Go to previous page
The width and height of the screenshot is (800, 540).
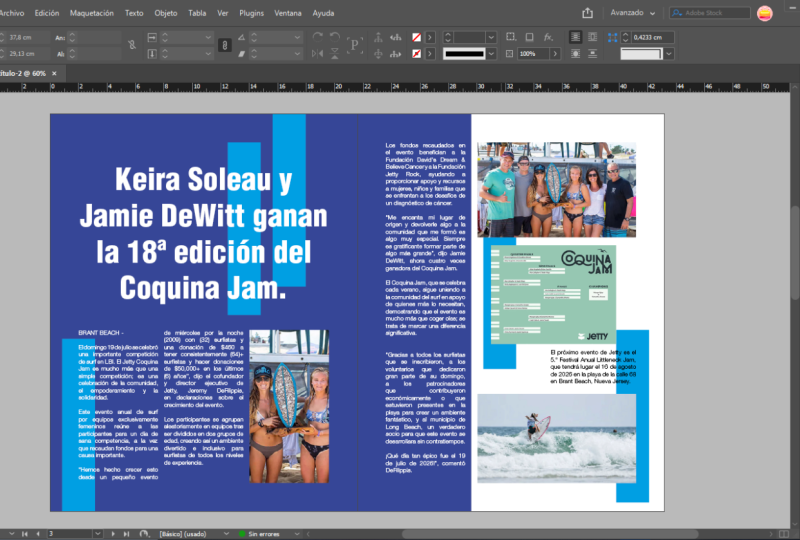37,534
